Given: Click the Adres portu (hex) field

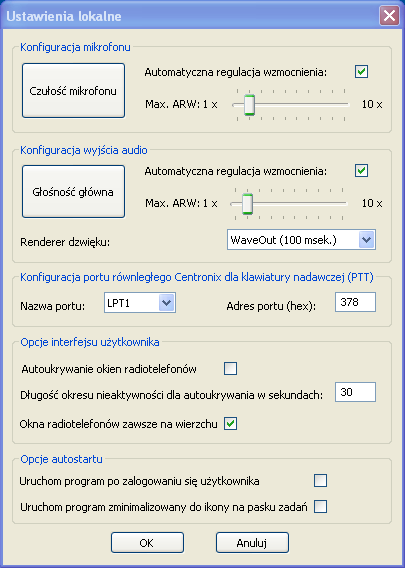Looking at the screenshot, I should (x=355, y=302).
